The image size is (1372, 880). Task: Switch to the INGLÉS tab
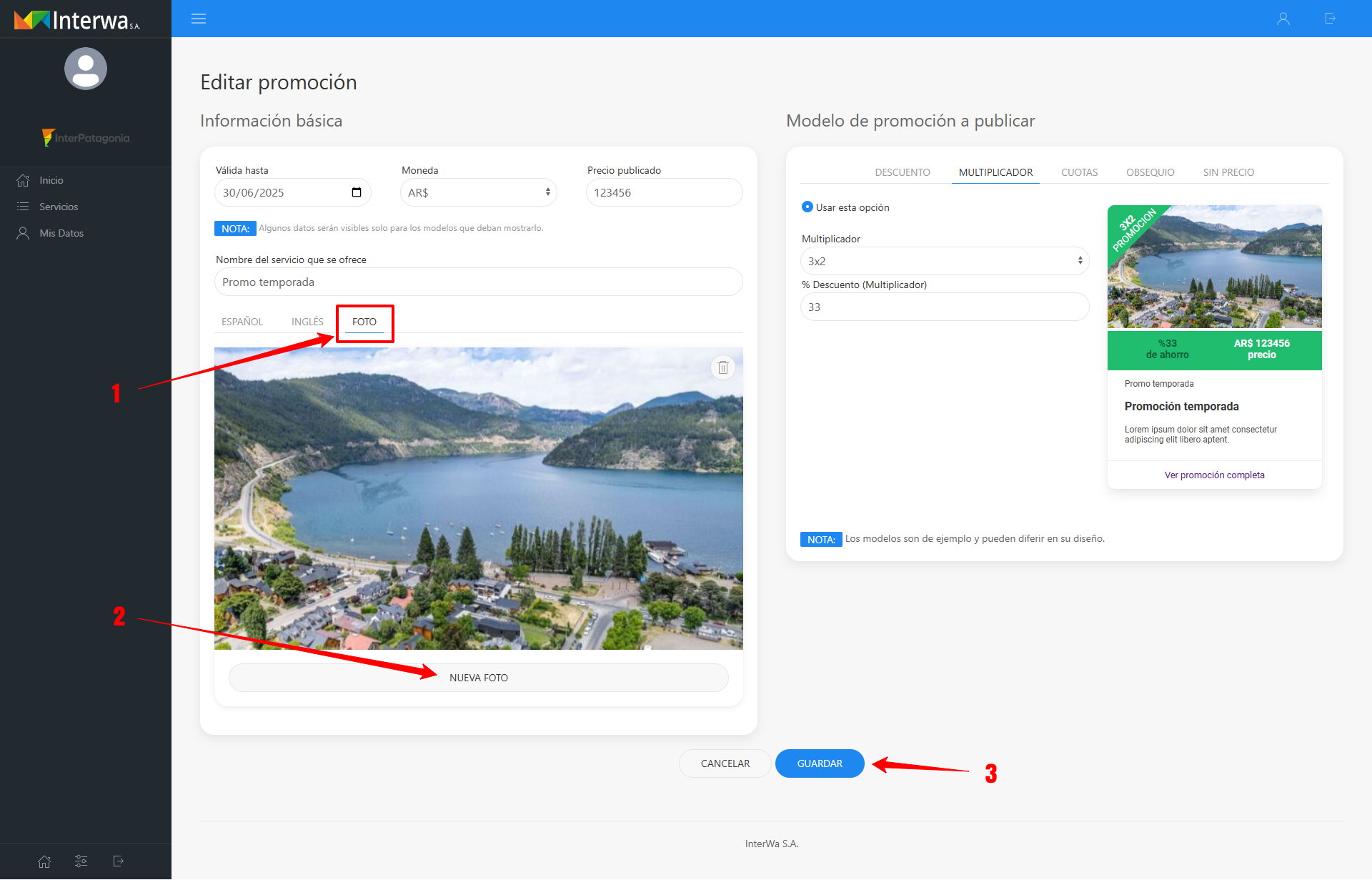[x=307, y=322]
